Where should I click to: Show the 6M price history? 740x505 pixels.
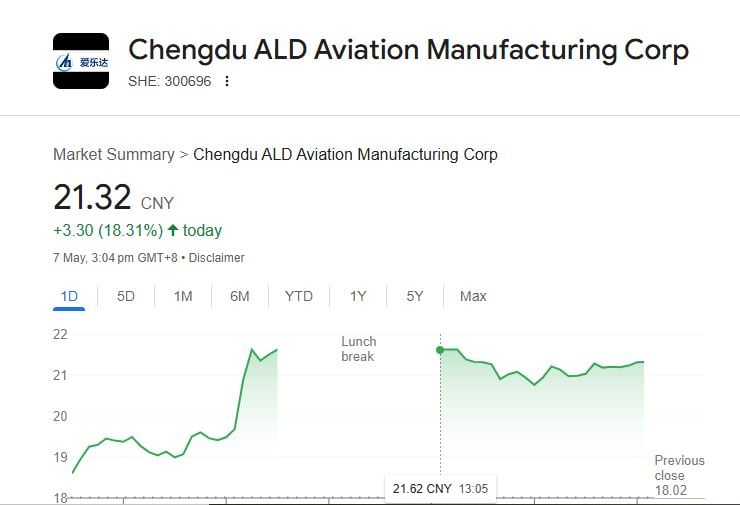click(x=239, y=296)
